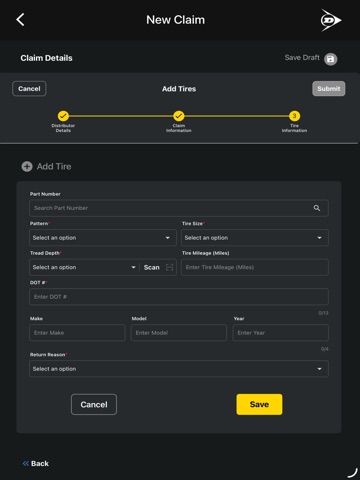Focus the Year input field
Image resolution: width=360 pixels, height=480 pixels.
(x=281, y=333)
